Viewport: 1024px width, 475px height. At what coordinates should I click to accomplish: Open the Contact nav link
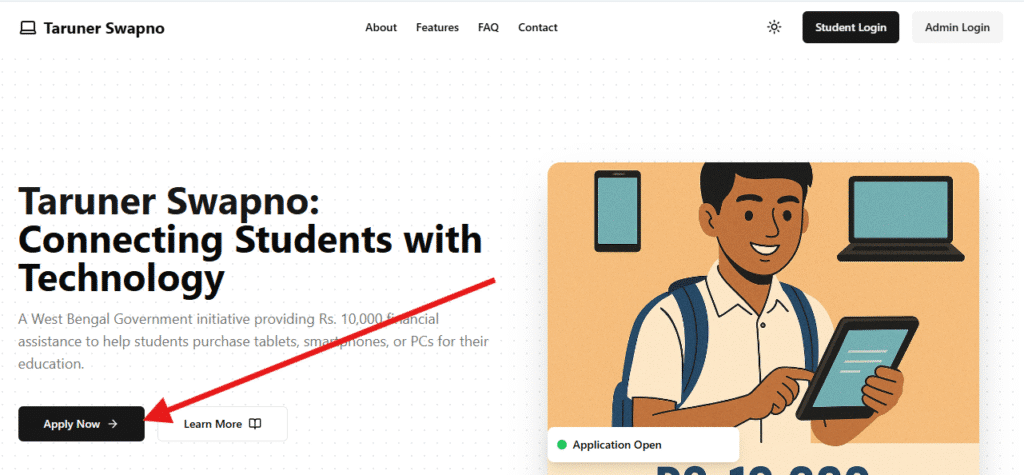tap(537, 28)
